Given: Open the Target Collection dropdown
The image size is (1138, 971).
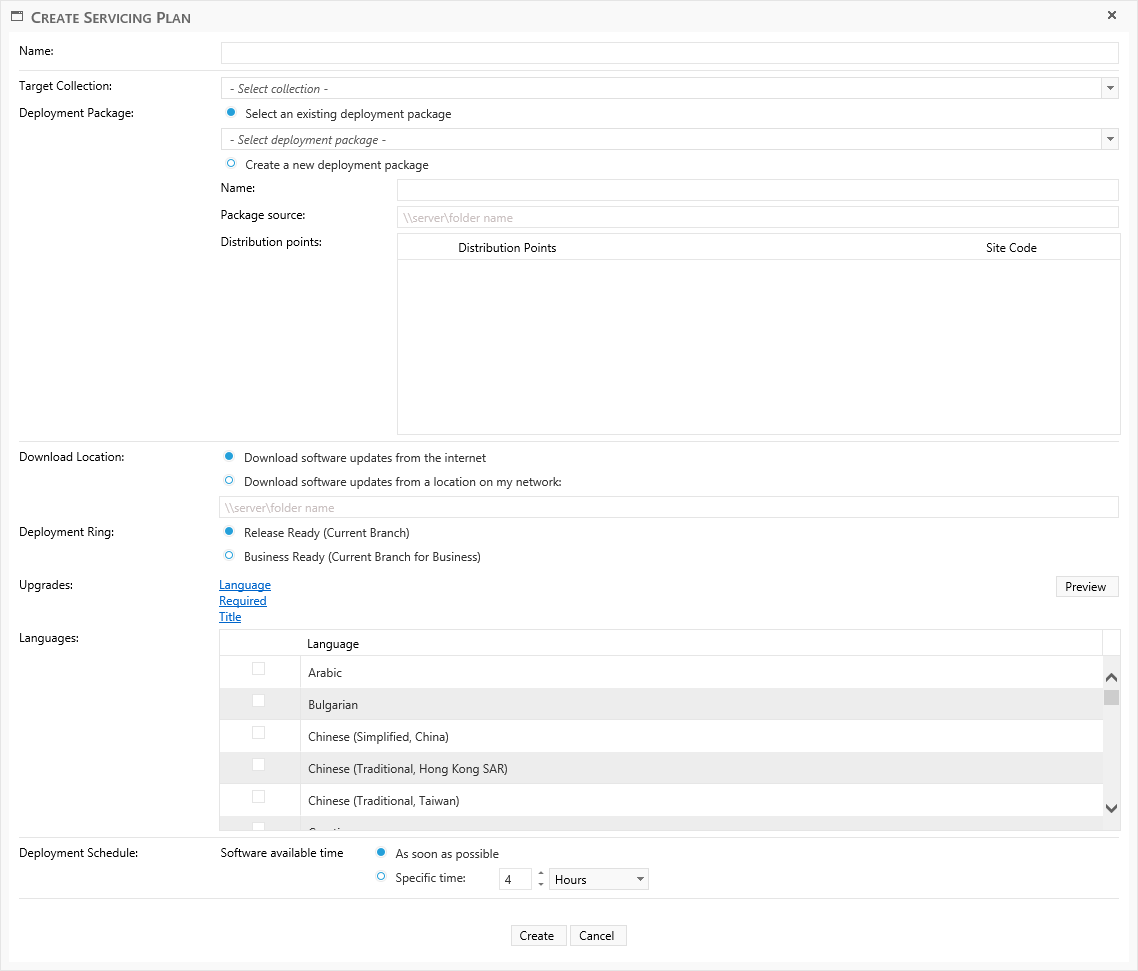Looking at the screenshot, I should (1110, 89).
